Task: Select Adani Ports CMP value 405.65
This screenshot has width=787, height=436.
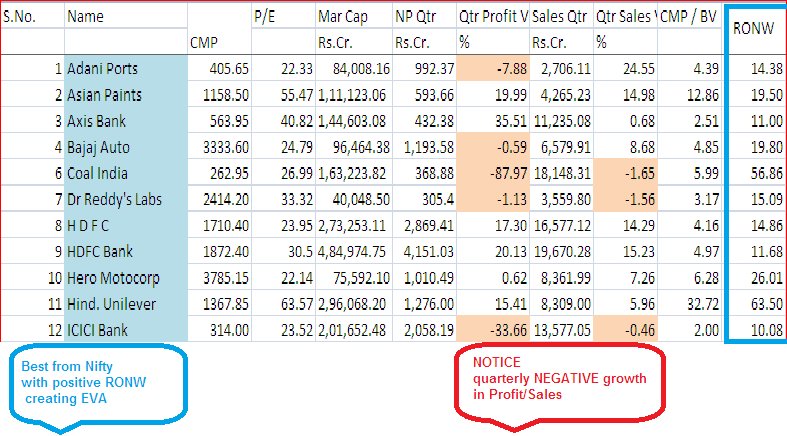Action: [x=219, y=68]
